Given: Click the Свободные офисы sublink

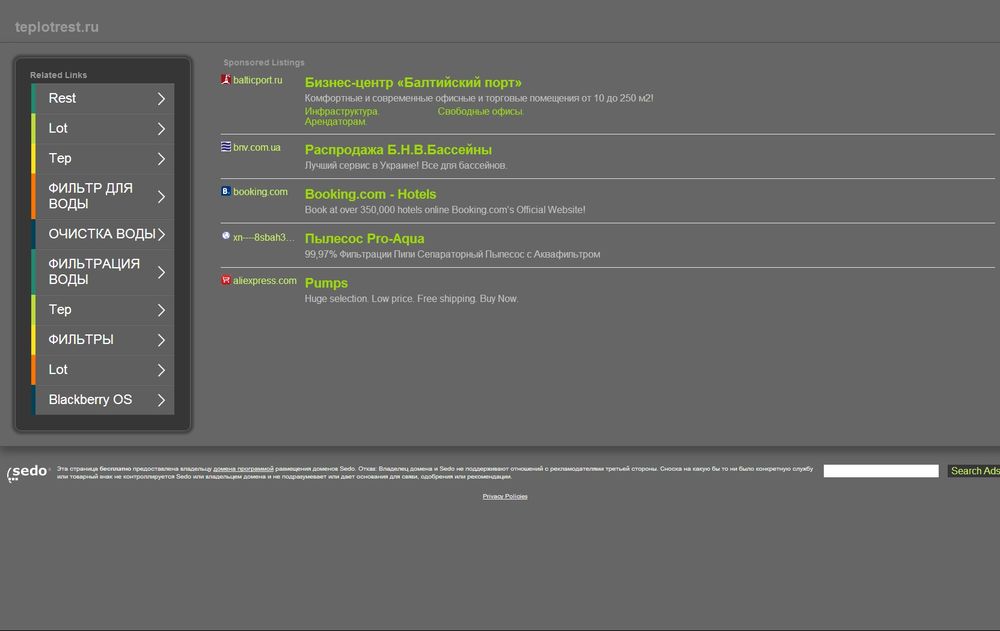Looking at the screenshot, I should (480, 111).
